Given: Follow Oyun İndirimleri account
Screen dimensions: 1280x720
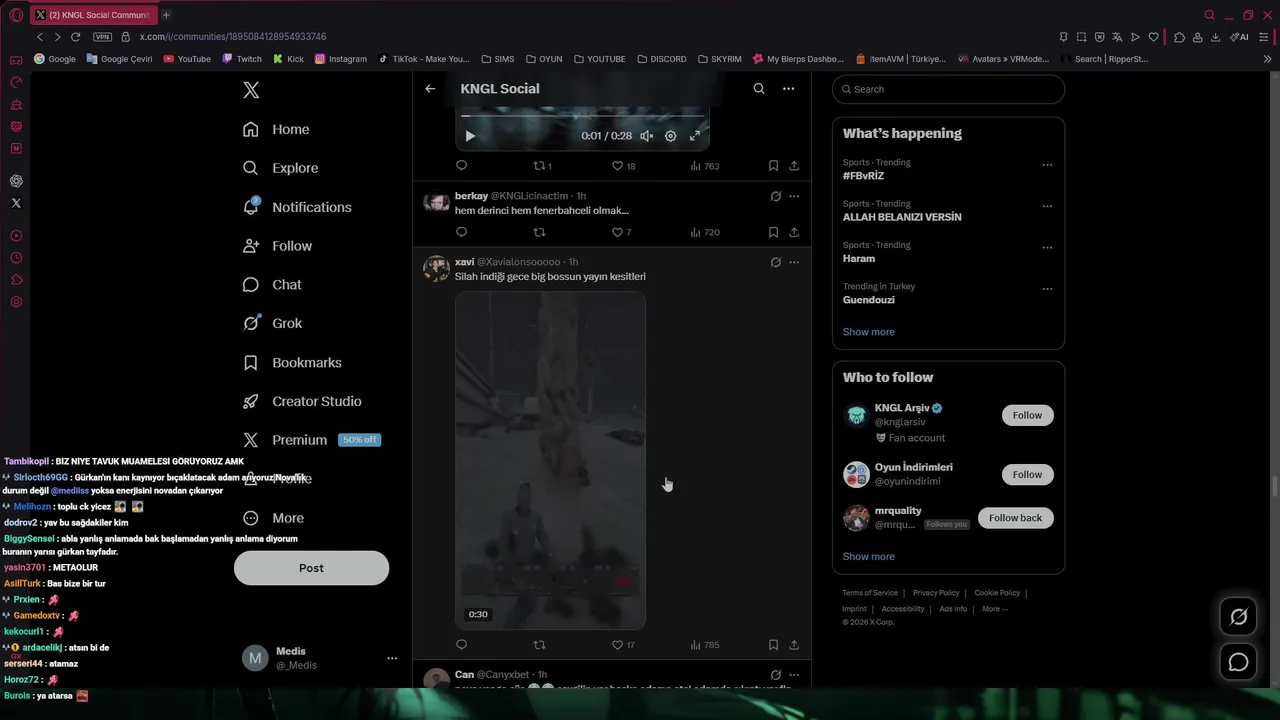Looking at the screenshot, I should [1027, 475].
